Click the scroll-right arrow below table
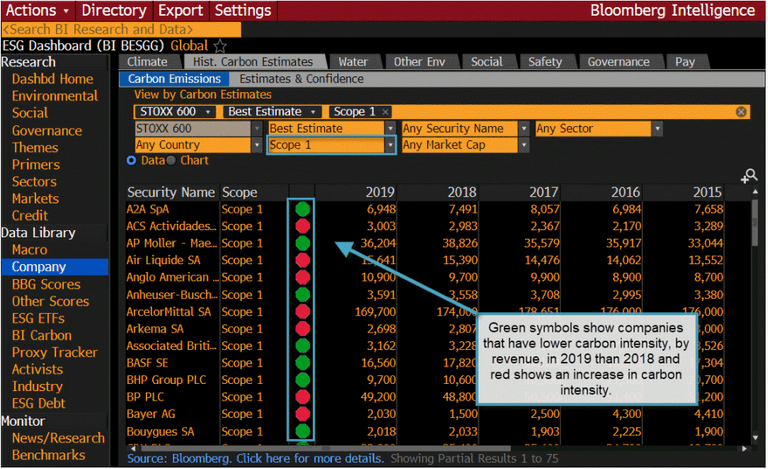Viewport: 768px width, 469px height. click(x=744, y=448)
